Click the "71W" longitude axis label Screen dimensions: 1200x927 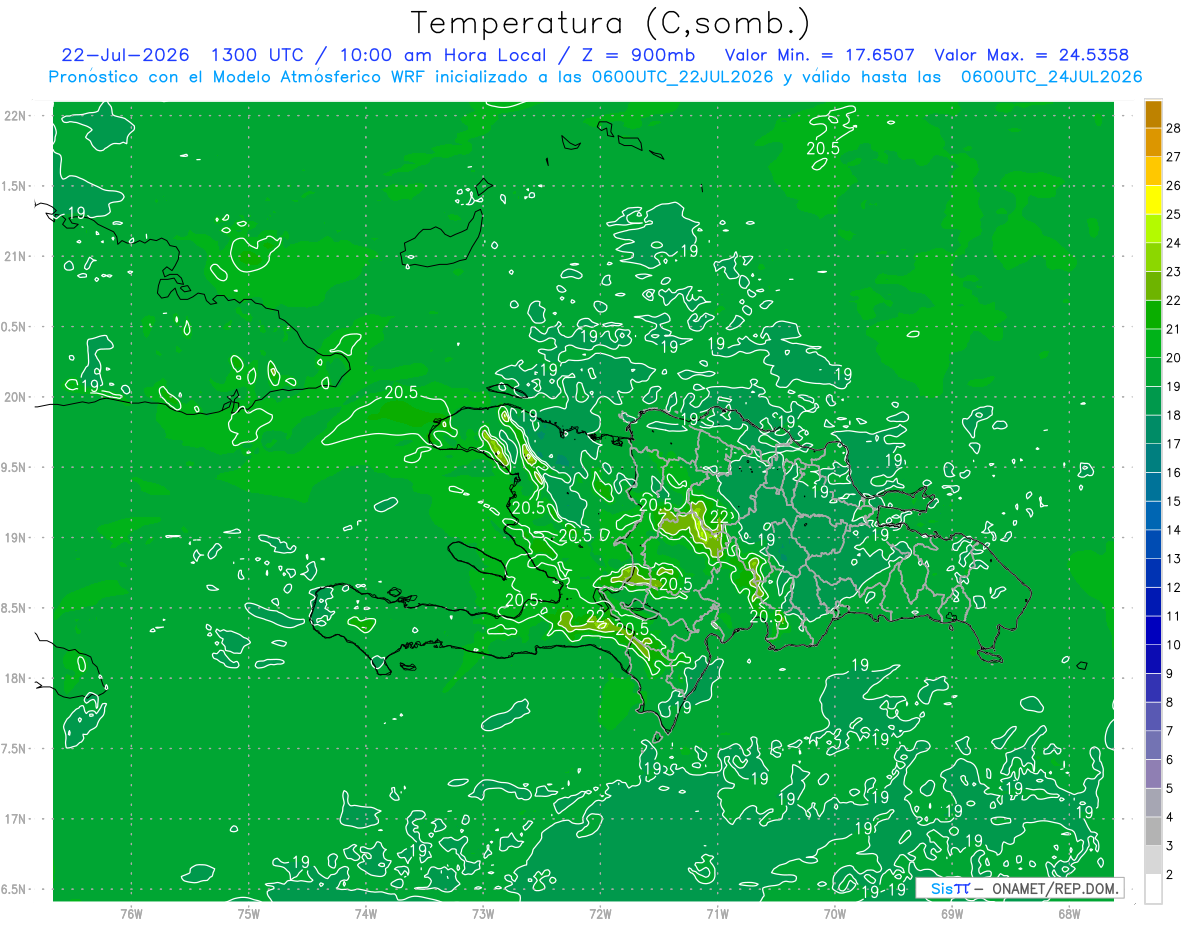[717, 914]
